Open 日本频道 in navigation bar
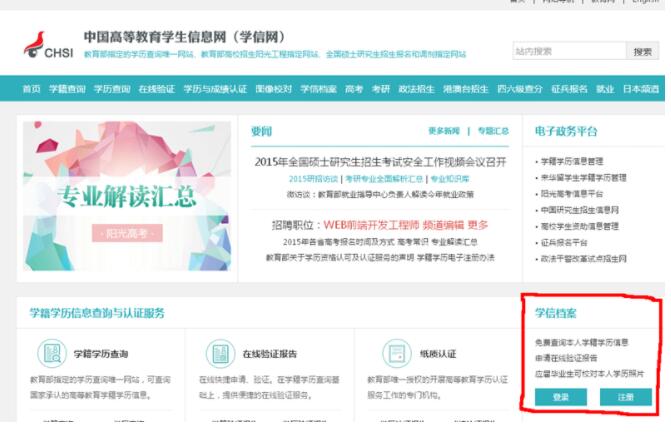This screenshot has height=434, width=671. pos(641,89)
